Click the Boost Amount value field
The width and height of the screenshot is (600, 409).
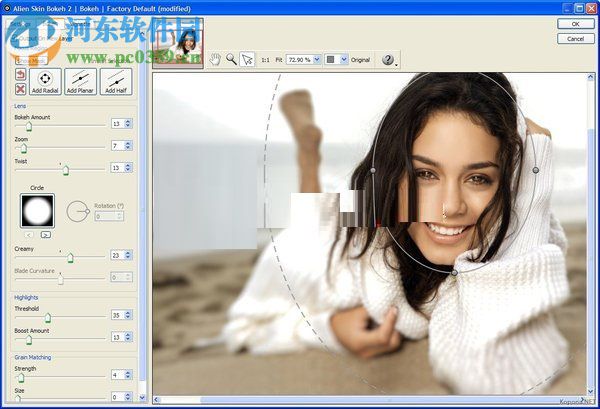pyautogui.click(x=117, y=337)
